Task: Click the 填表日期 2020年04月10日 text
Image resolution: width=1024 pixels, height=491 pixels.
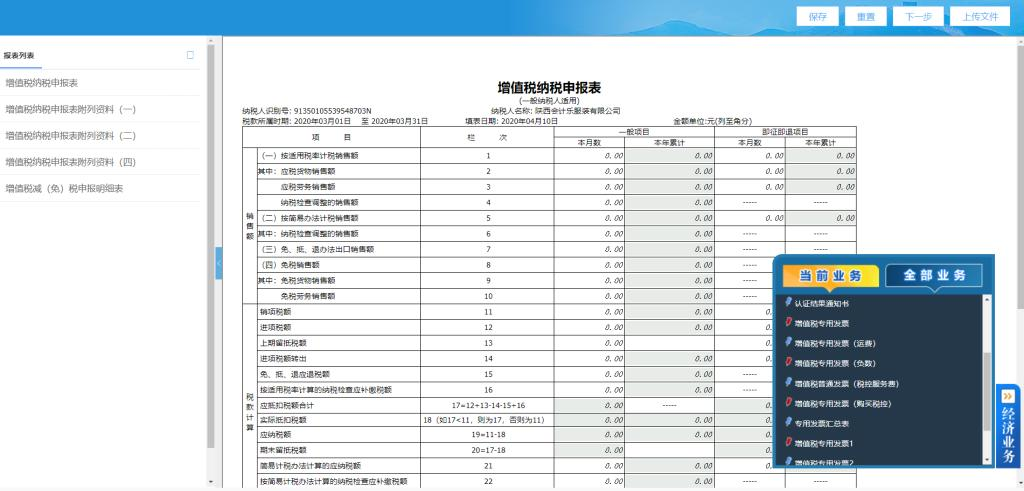Action: (529, 121)
